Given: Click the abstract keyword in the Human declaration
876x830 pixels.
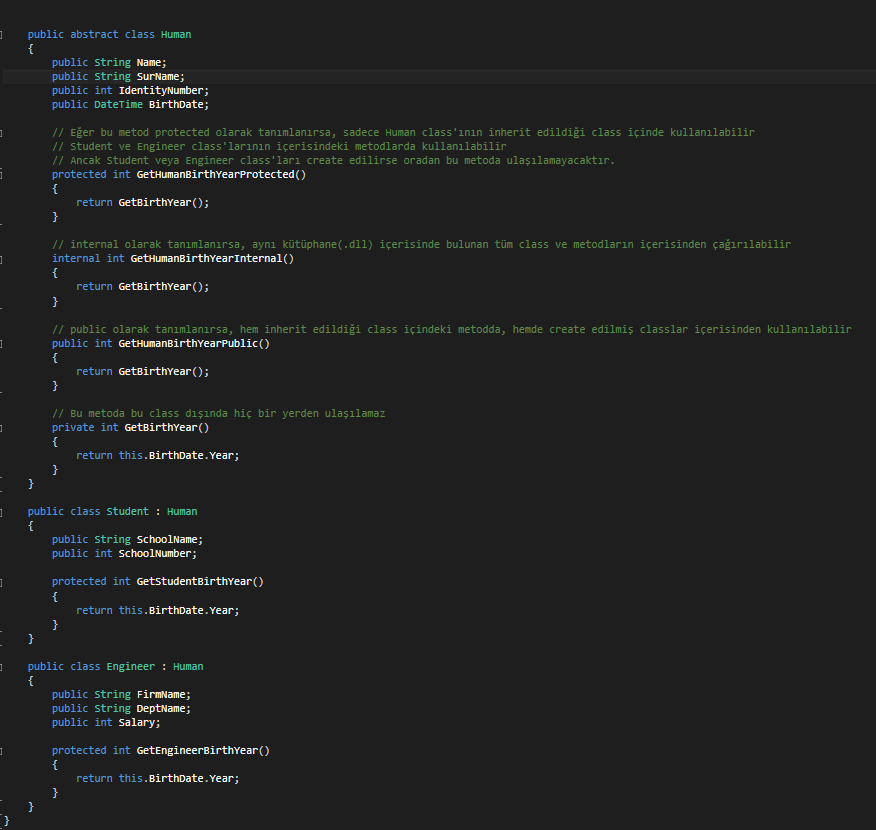Looking at the screenshot, I should [x=94, y=35].
